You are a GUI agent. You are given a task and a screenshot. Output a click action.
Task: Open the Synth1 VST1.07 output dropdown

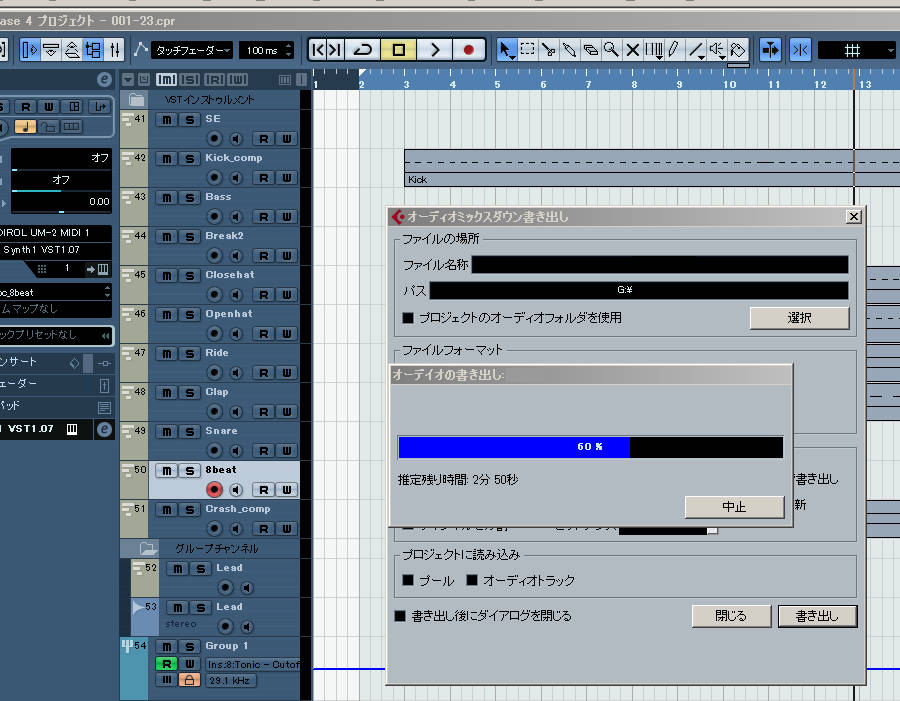pos(55,250)
